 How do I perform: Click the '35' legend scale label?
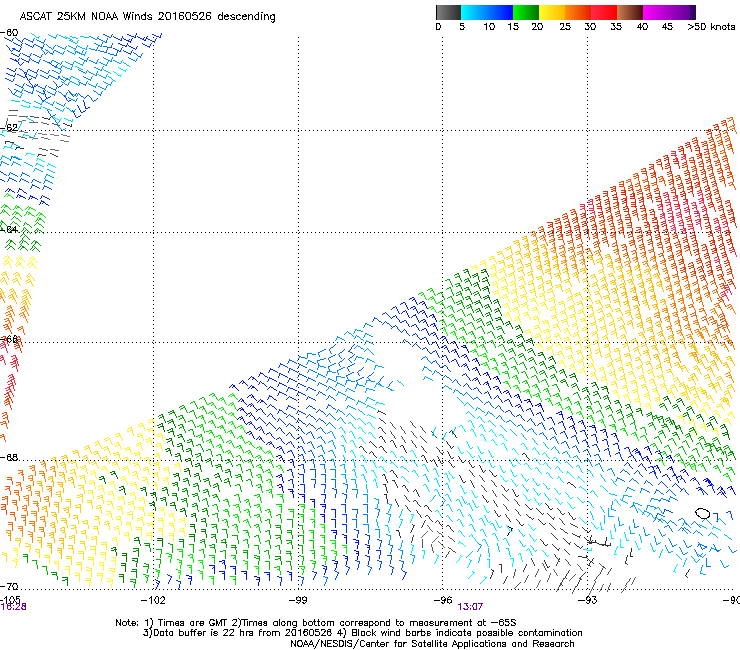[x=616, y=27]
